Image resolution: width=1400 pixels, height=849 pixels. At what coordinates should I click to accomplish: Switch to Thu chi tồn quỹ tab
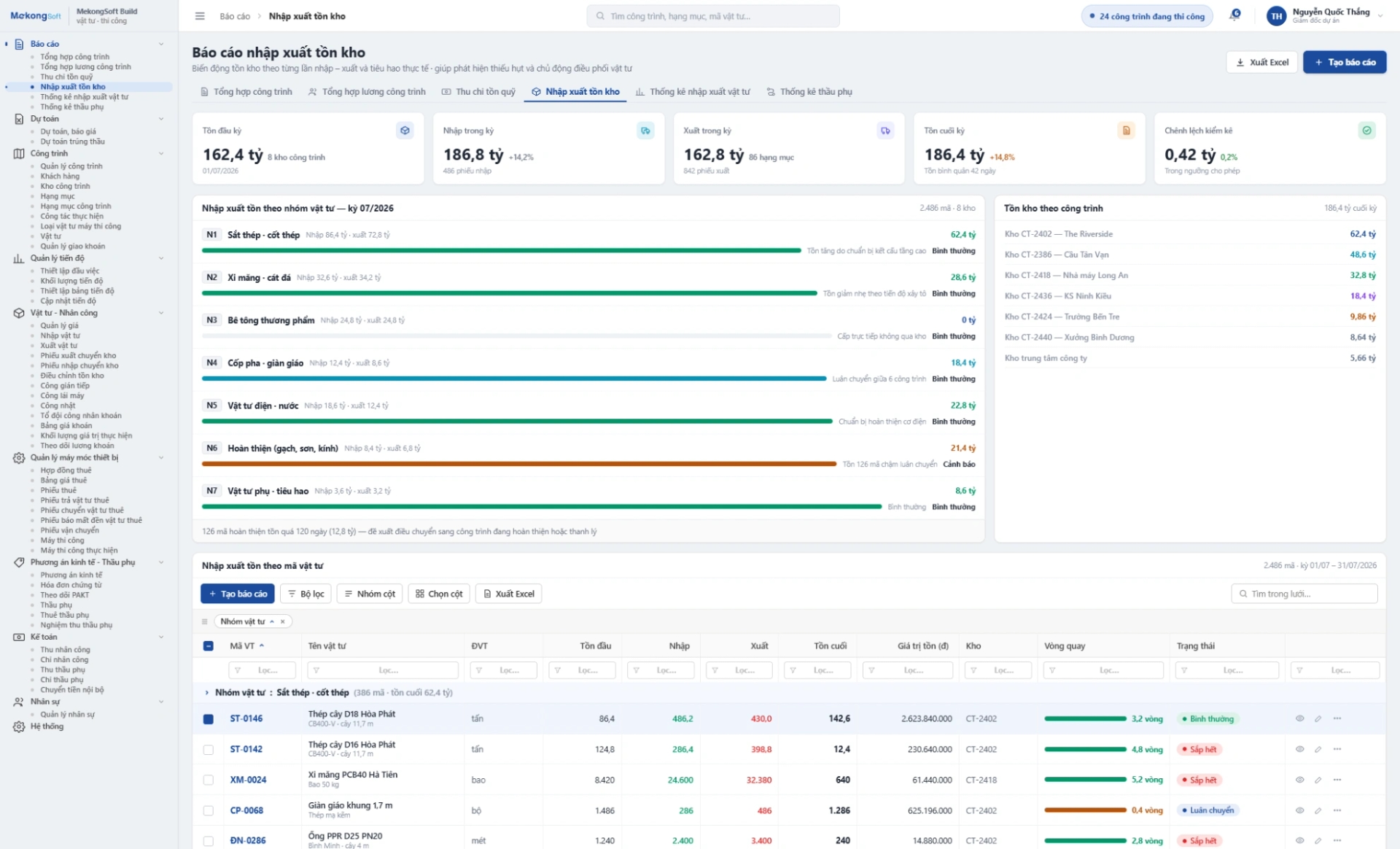478,92
